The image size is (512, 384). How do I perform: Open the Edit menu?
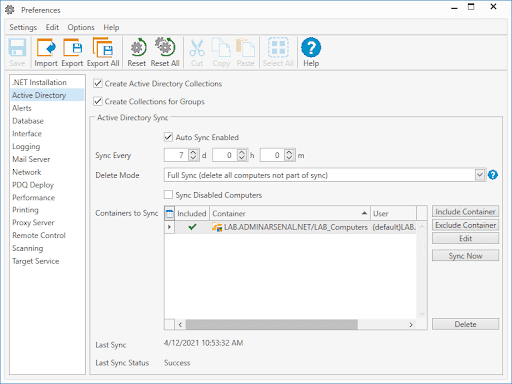52,27
